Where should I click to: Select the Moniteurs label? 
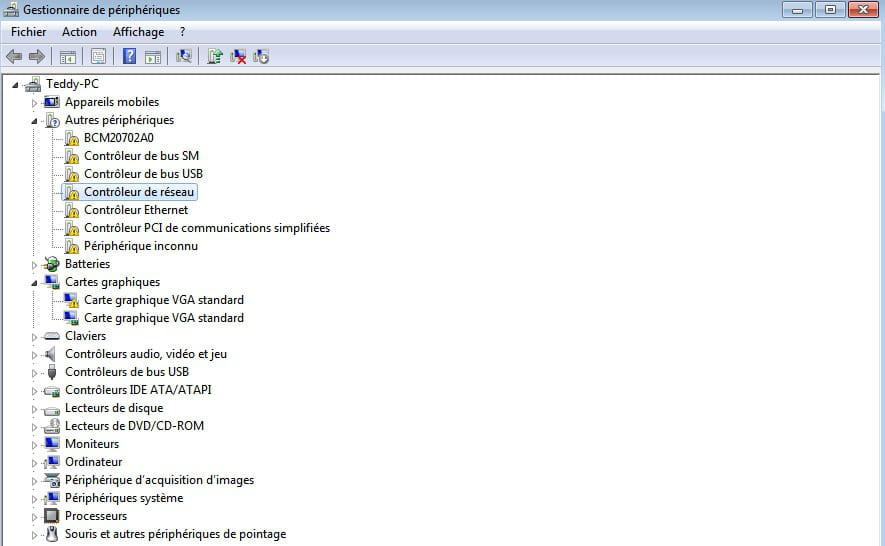92,444
